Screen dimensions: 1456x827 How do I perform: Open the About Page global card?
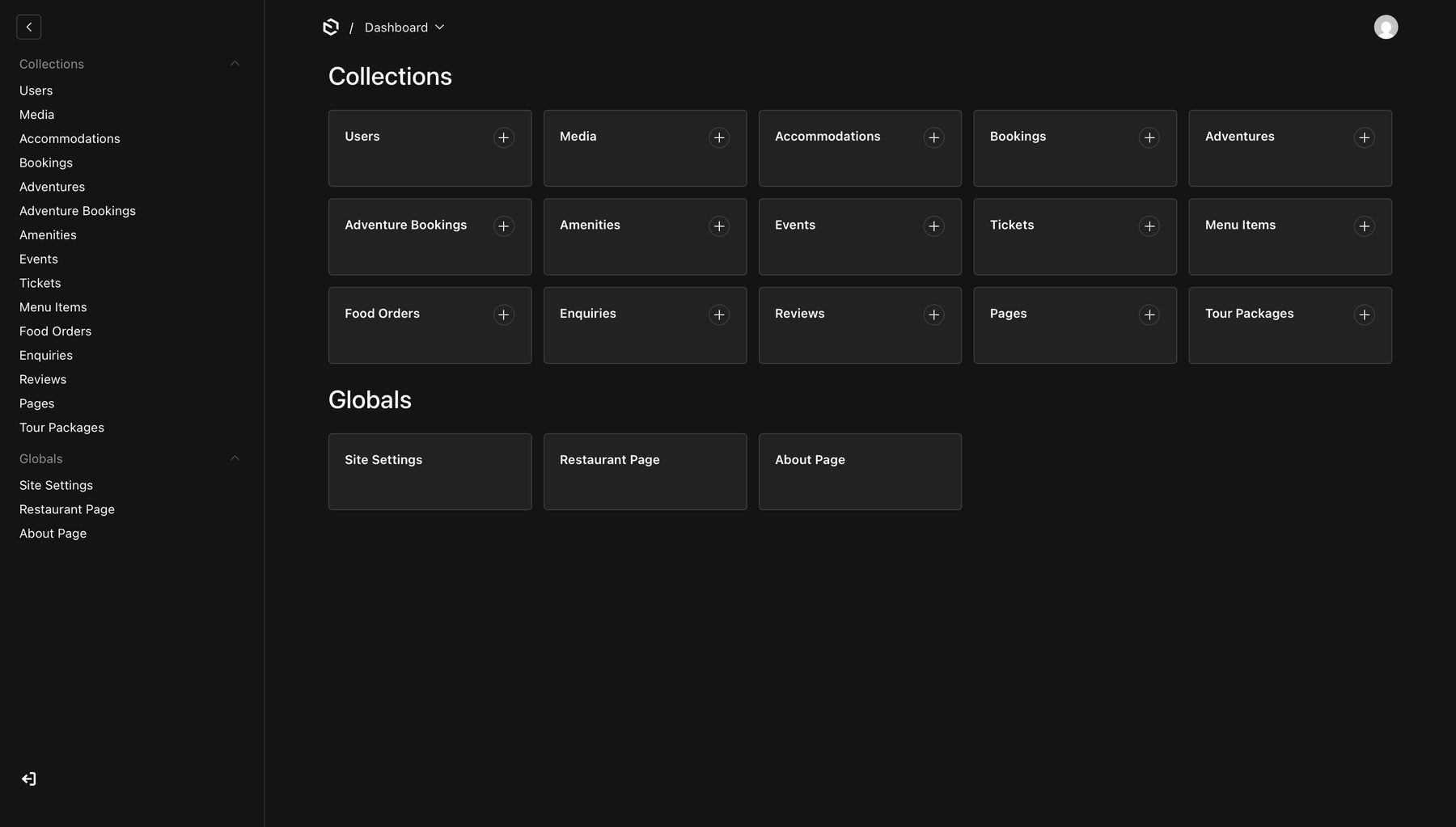pos(861,471)
